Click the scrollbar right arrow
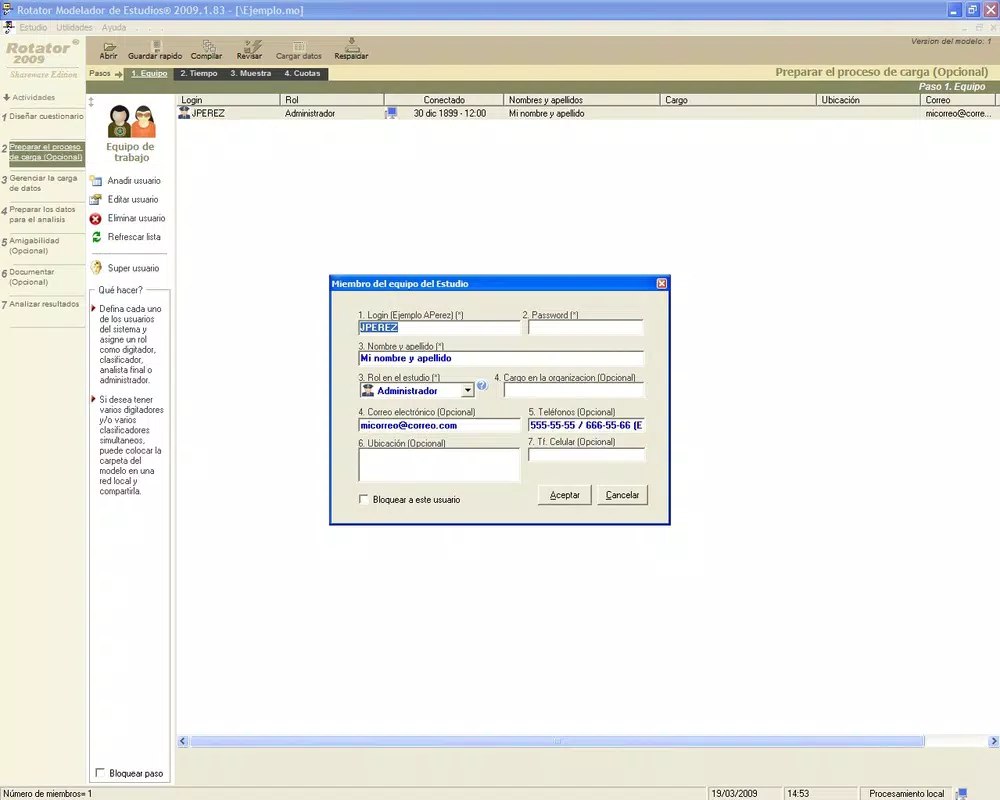The width and height of the screenshot is (1000, 800). [994, 741]
